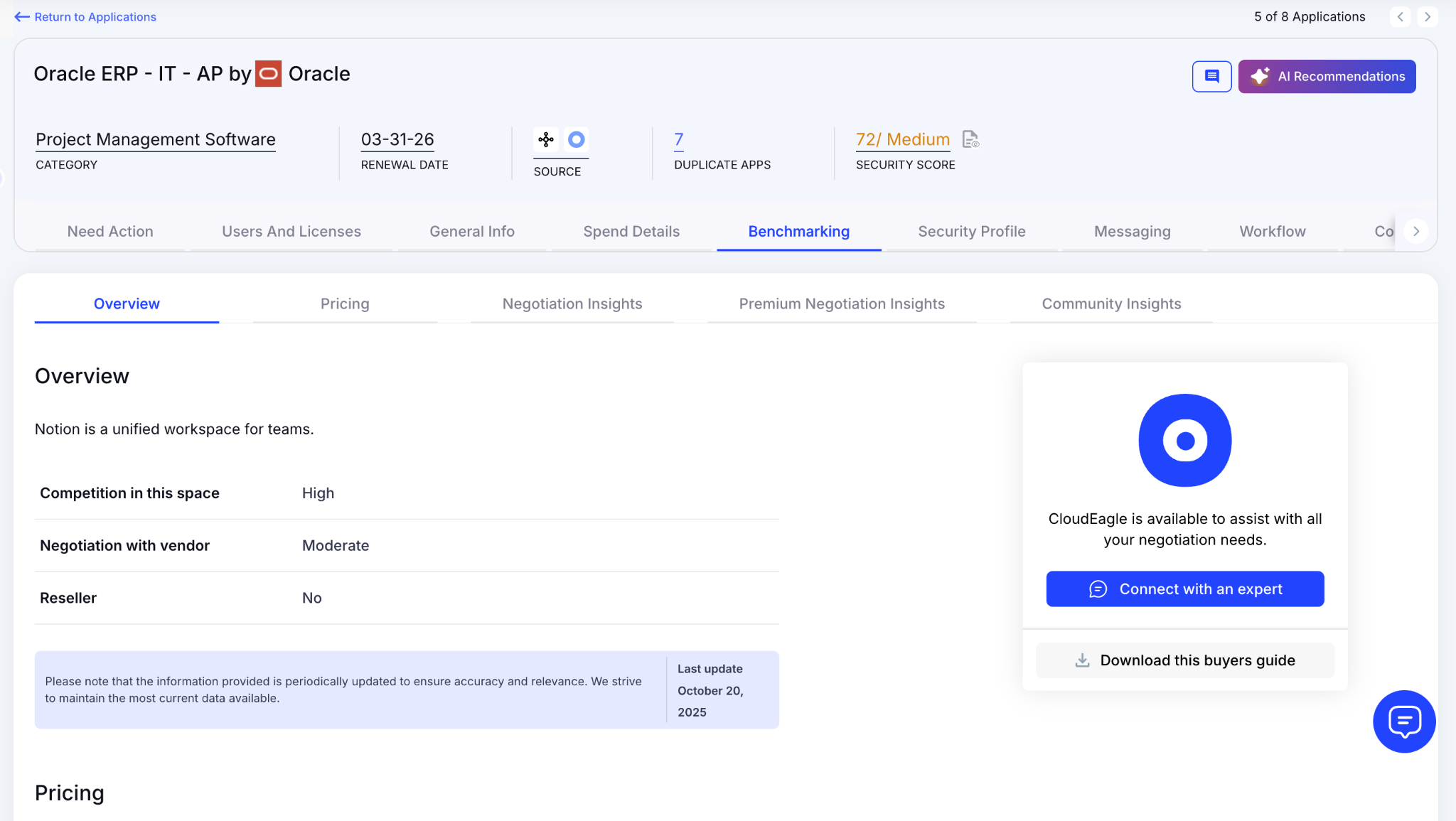1456x821 pixels.
Task: Go to next application arrow
Action: tap(1427, 16)
